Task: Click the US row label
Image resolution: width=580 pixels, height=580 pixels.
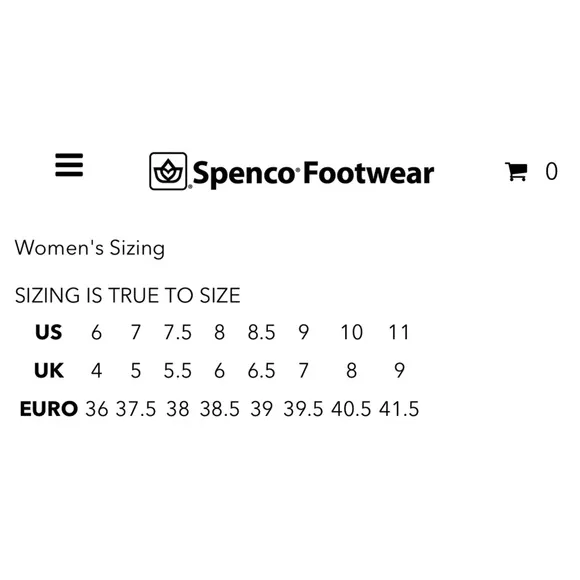Action: tap(48, 332)
